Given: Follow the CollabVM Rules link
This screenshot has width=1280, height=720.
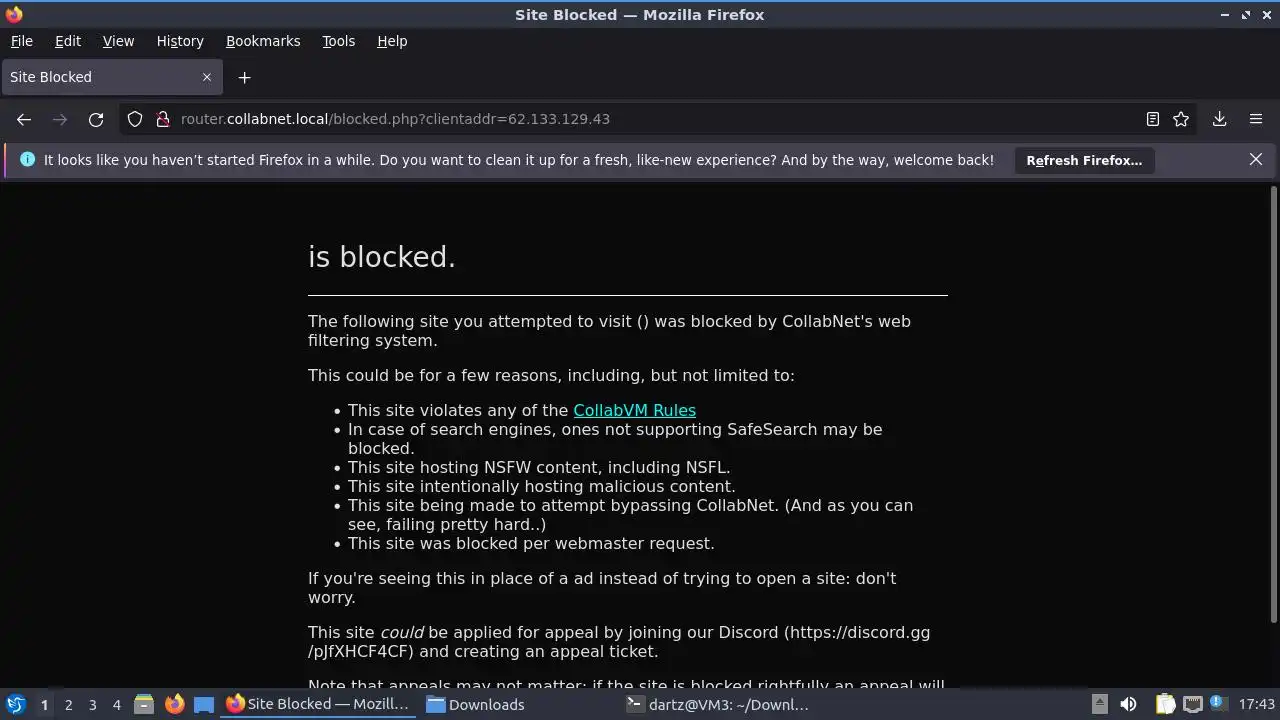Looking at the screenshot, I should click(634, 410).
